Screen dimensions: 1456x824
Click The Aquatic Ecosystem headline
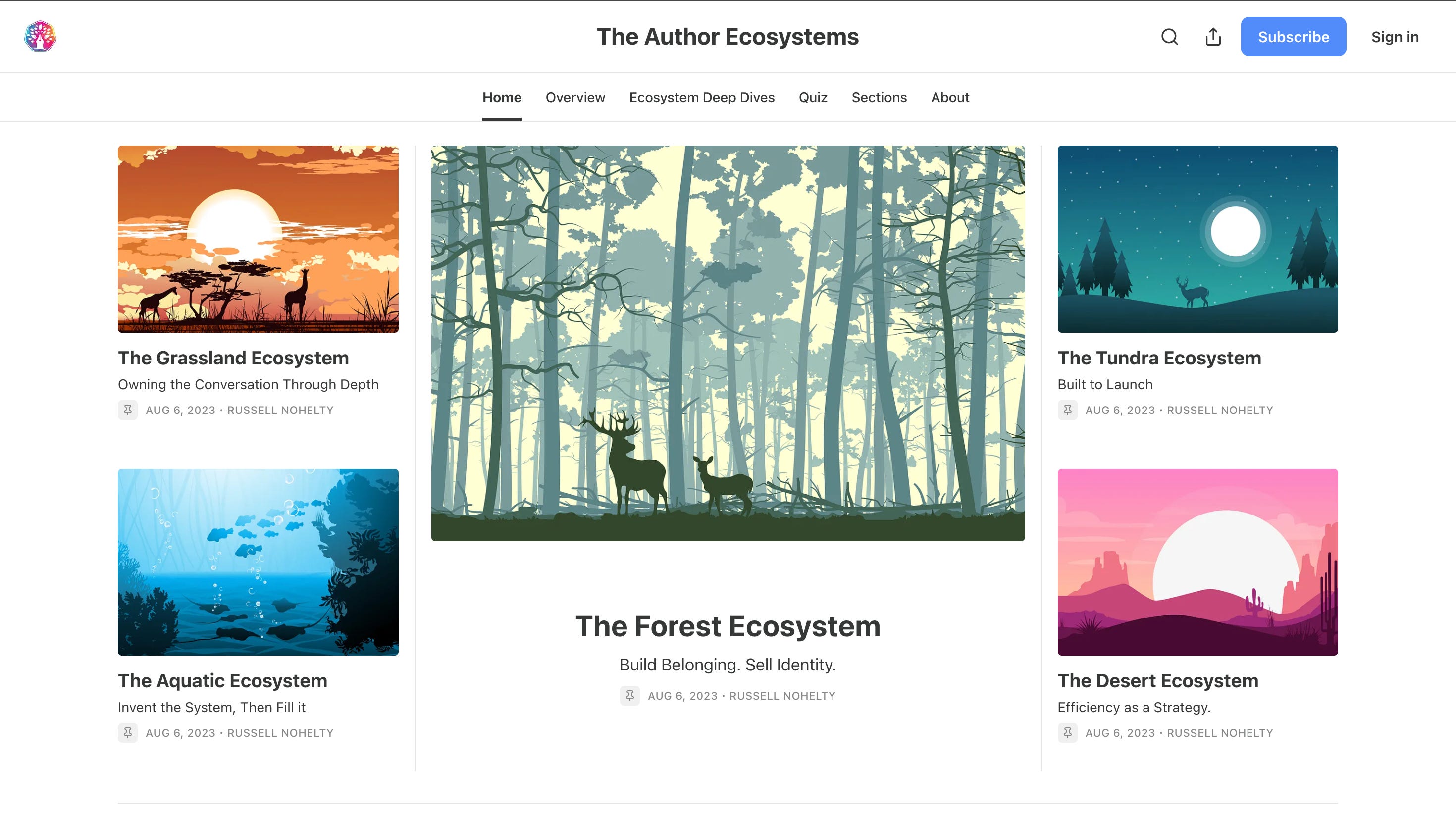pos(222,680)
